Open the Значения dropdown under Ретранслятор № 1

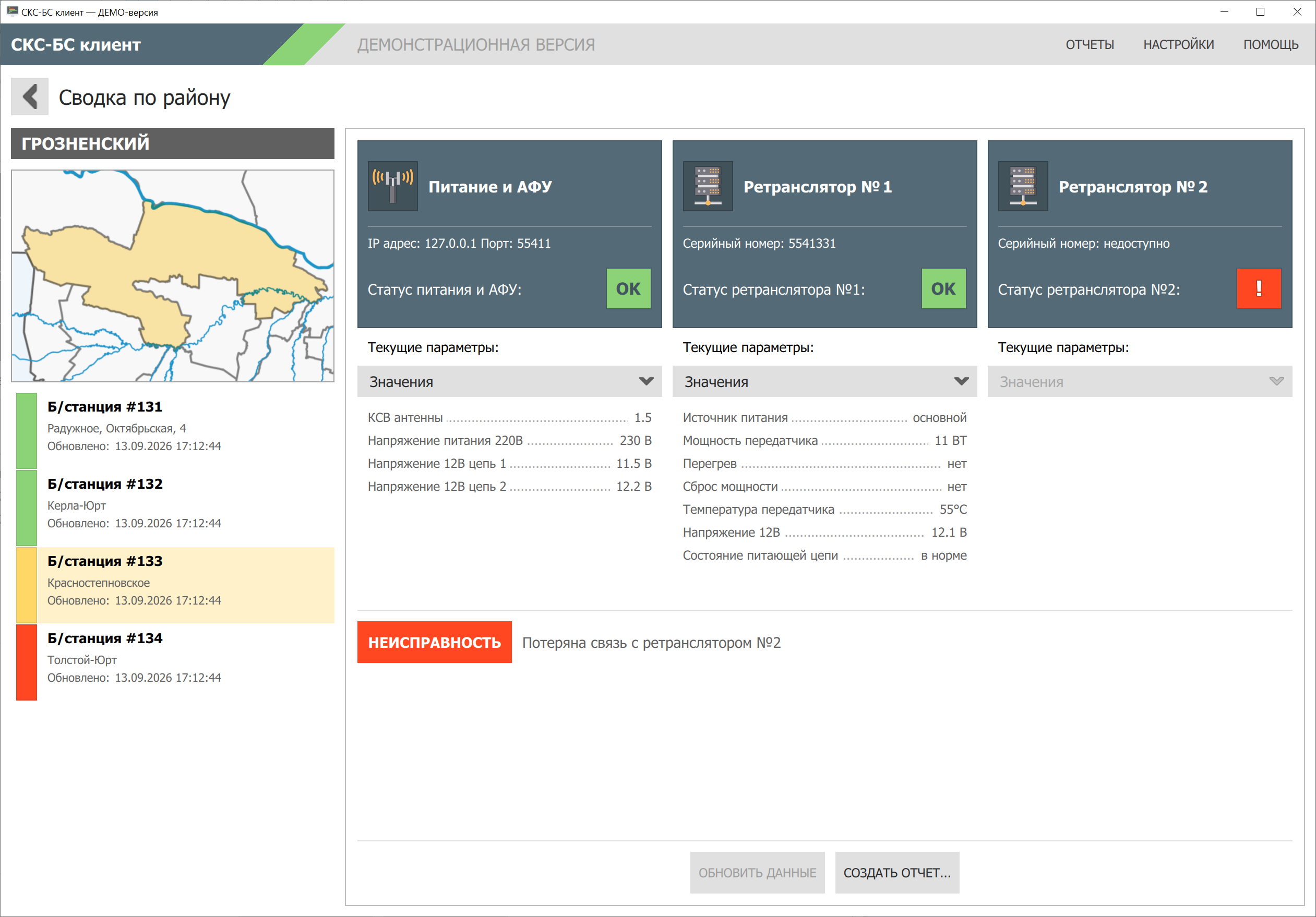825,382
